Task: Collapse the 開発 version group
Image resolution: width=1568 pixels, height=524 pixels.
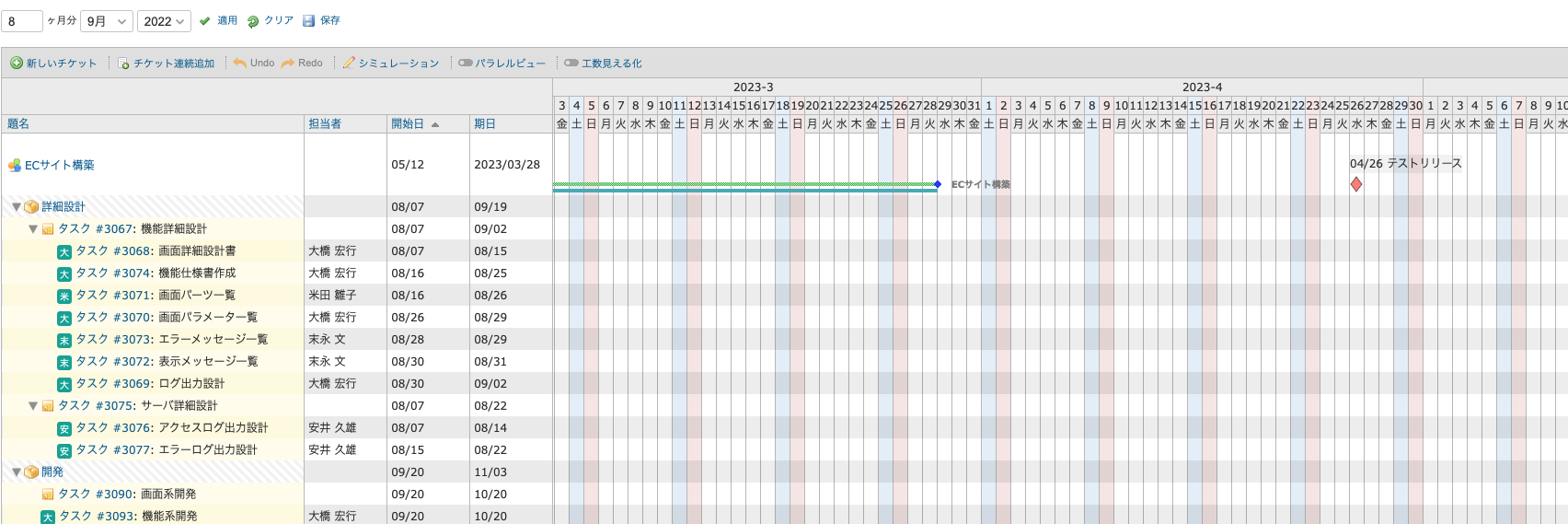Action: coord(17,472)
